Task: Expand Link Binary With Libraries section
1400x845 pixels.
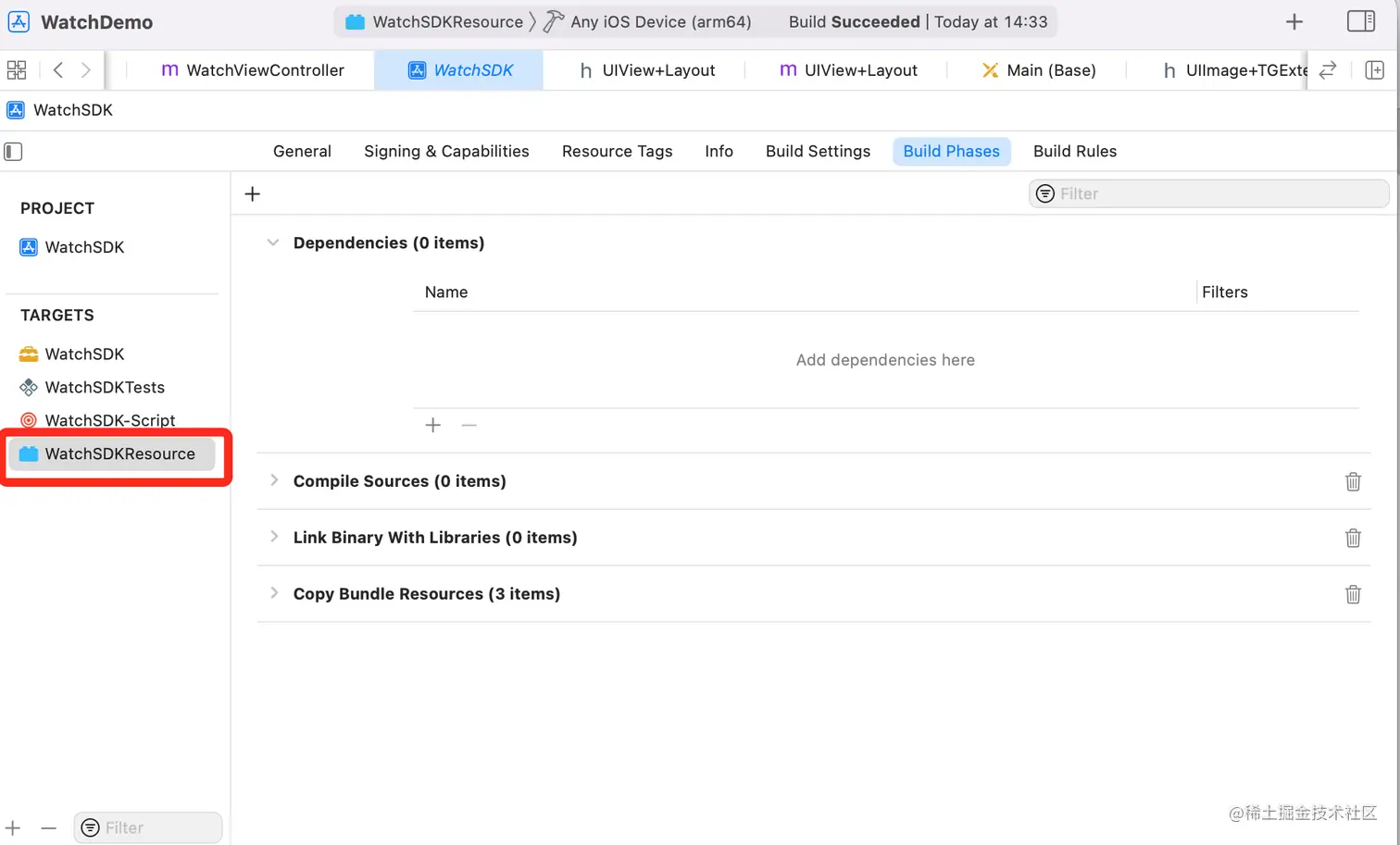Action: point(274,537)
